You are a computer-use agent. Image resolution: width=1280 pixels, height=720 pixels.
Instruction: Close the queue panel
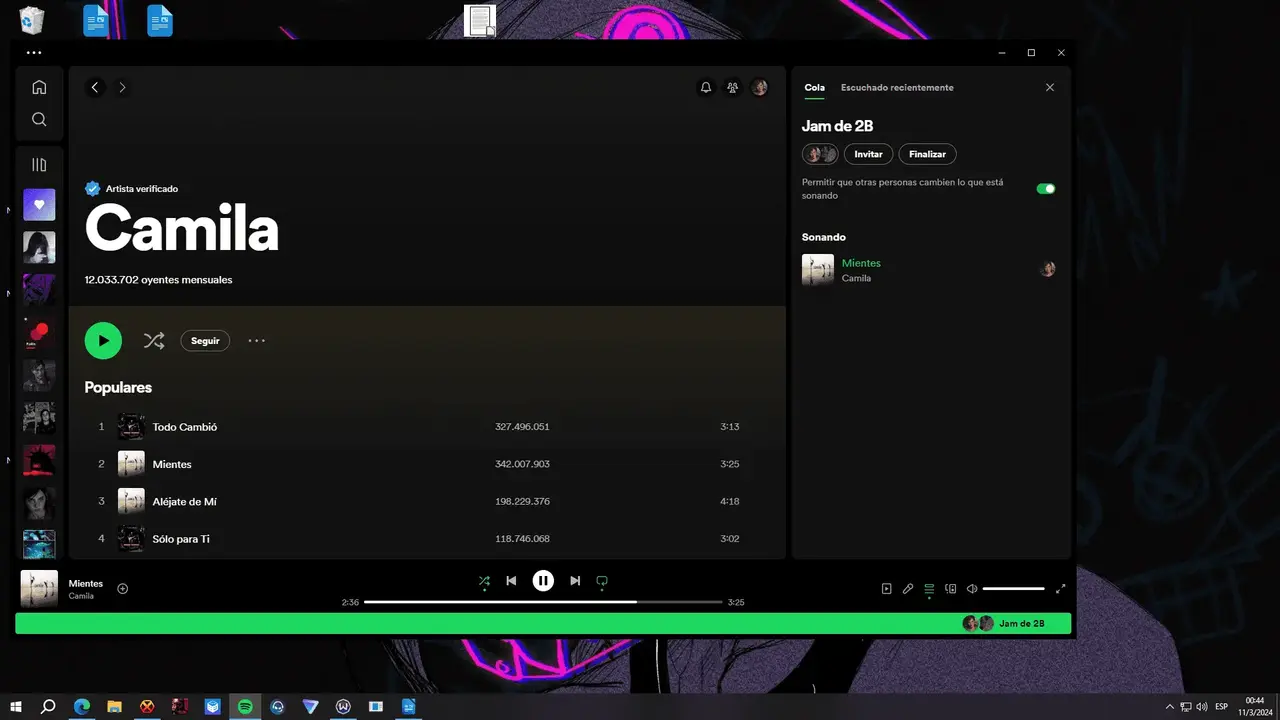1050,88
